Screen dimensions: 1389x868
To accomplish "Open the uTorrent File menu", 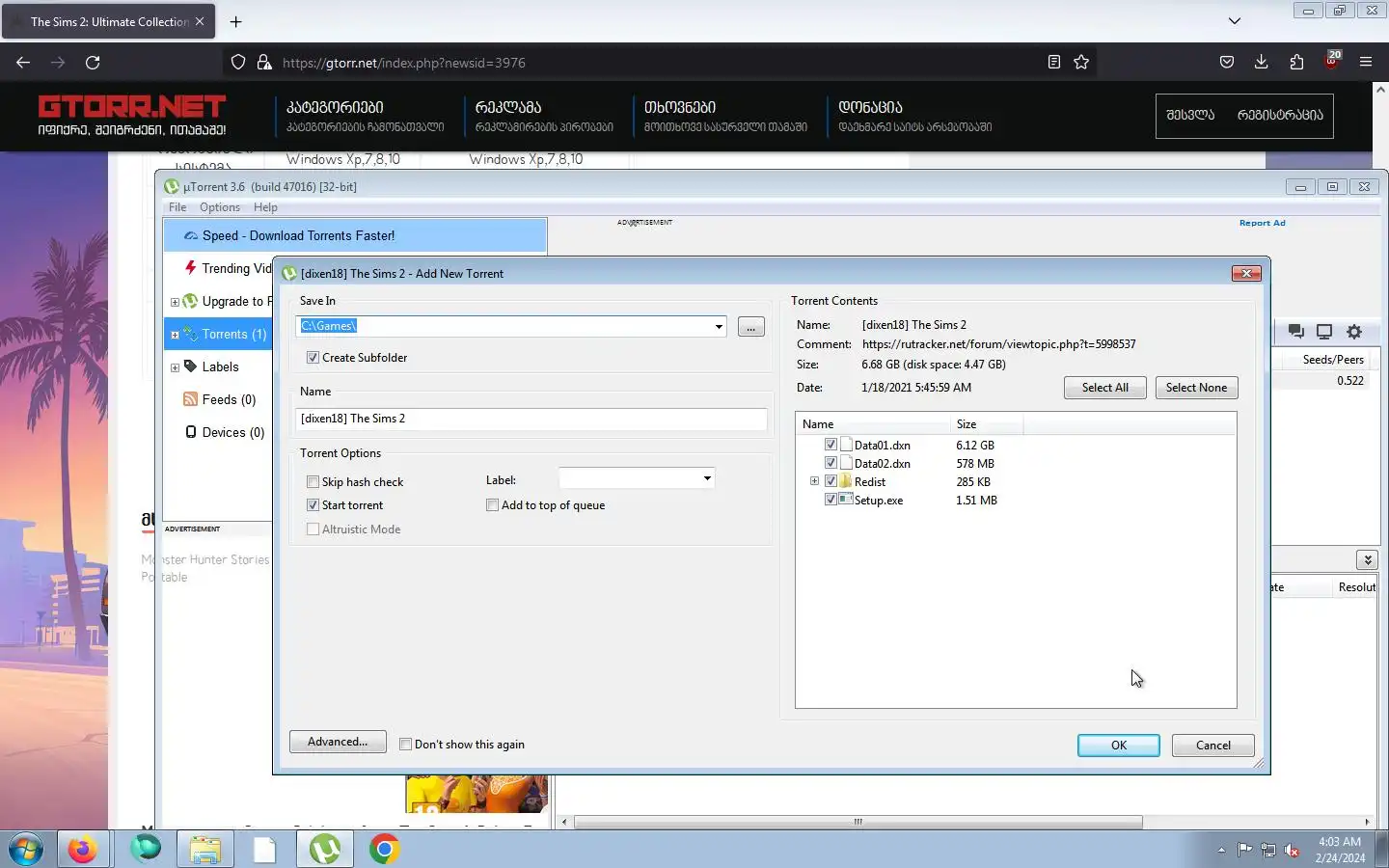I will click(x=177, y=207).
